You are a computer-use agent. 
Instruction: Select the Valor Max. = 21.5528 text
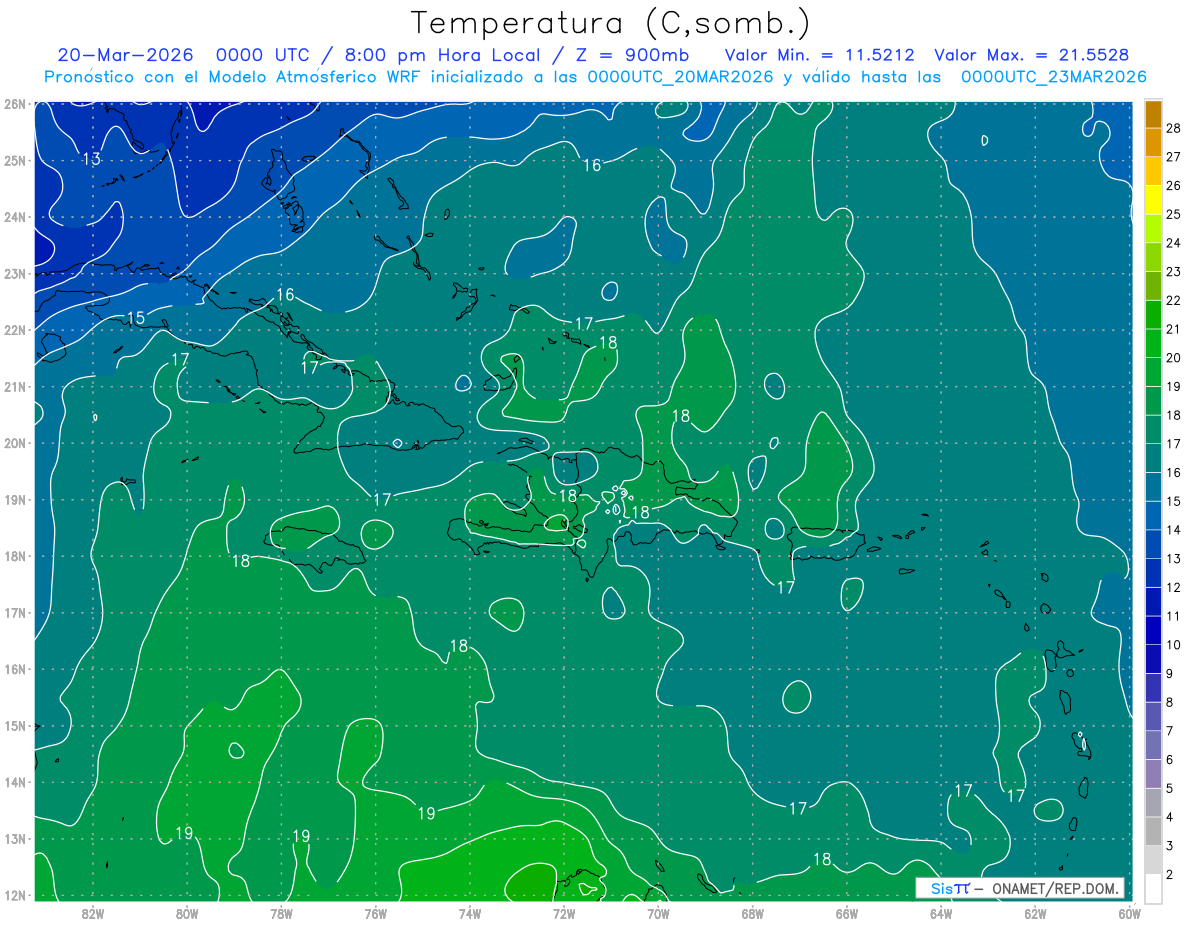pos(1031,54)
